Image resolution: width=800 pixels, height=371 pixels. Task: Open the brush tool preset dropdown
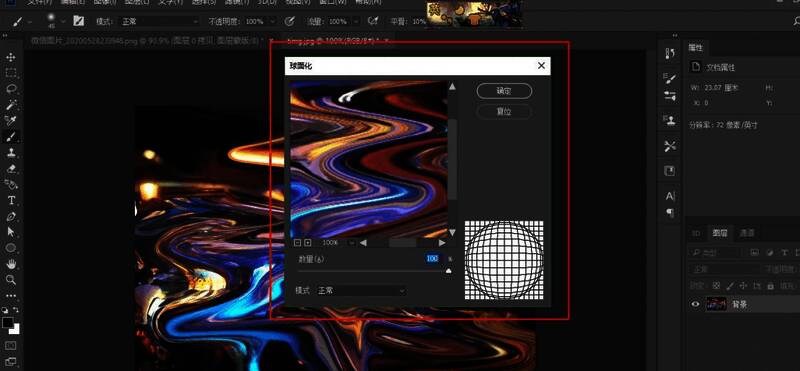tap(31, 21)
